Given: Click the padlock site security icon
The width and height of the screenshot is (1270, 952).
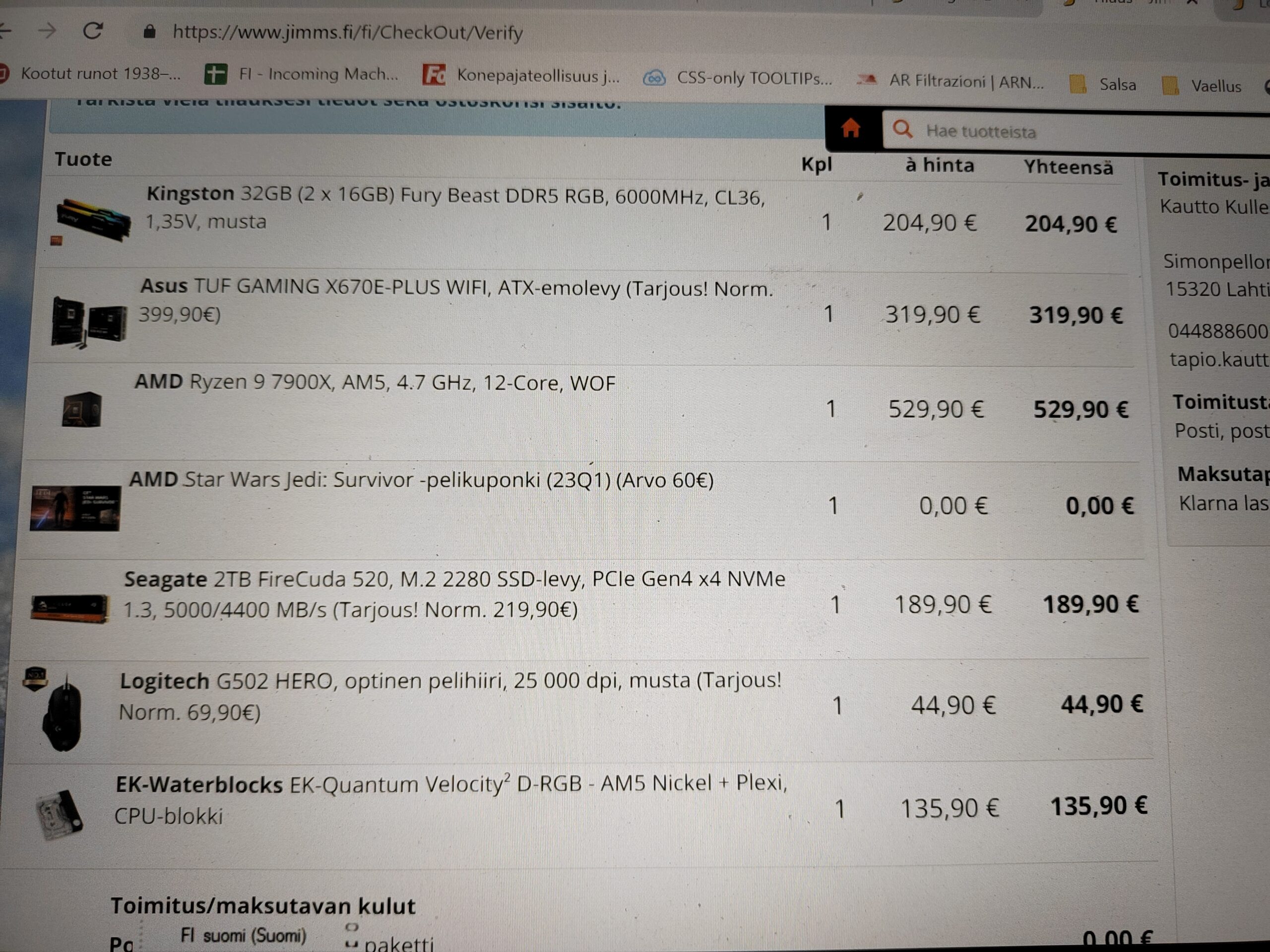Looking at the screenshot, I should pyautogui.click(x=149, y=31).
